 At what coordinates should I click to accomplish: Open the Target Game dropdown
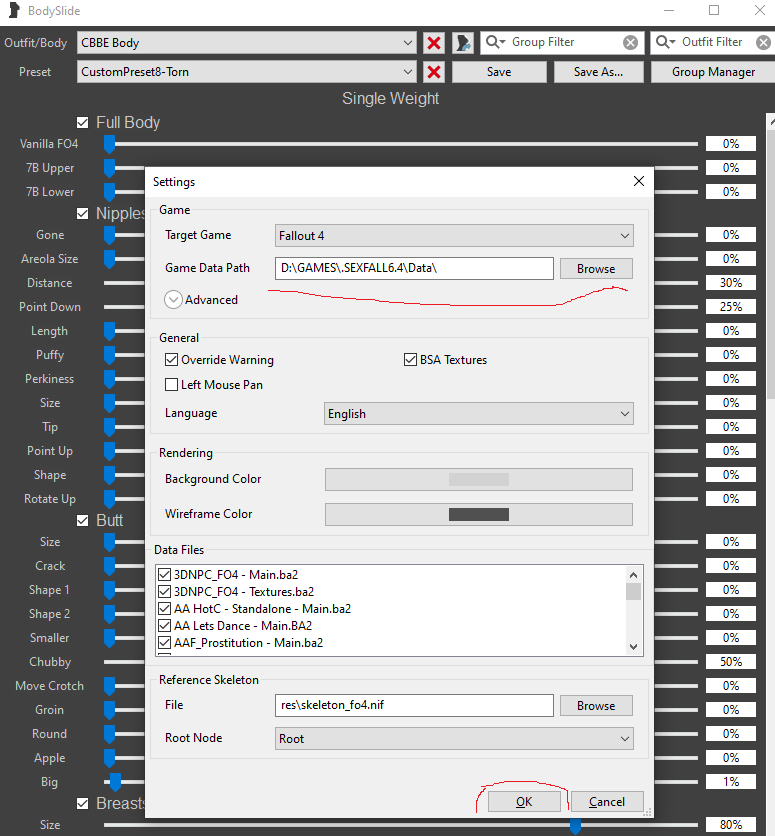pyautogui.click(x=454, y=236)
